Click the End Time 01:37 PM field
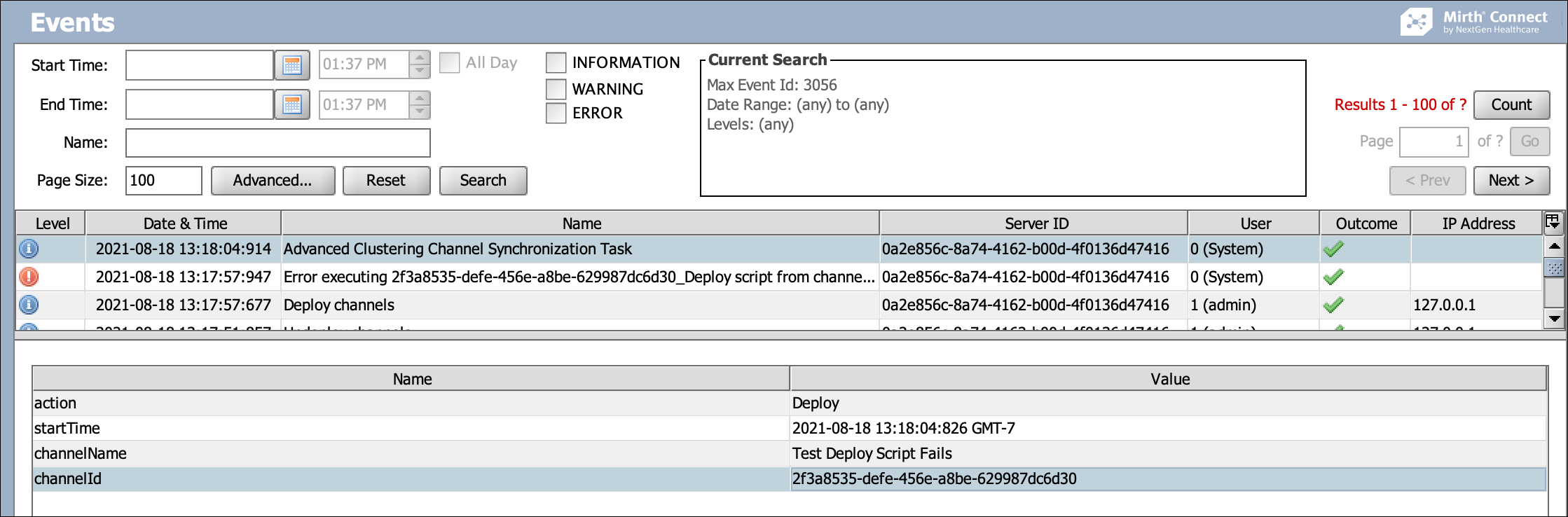The image size is (1568, 517). [364, 105]
